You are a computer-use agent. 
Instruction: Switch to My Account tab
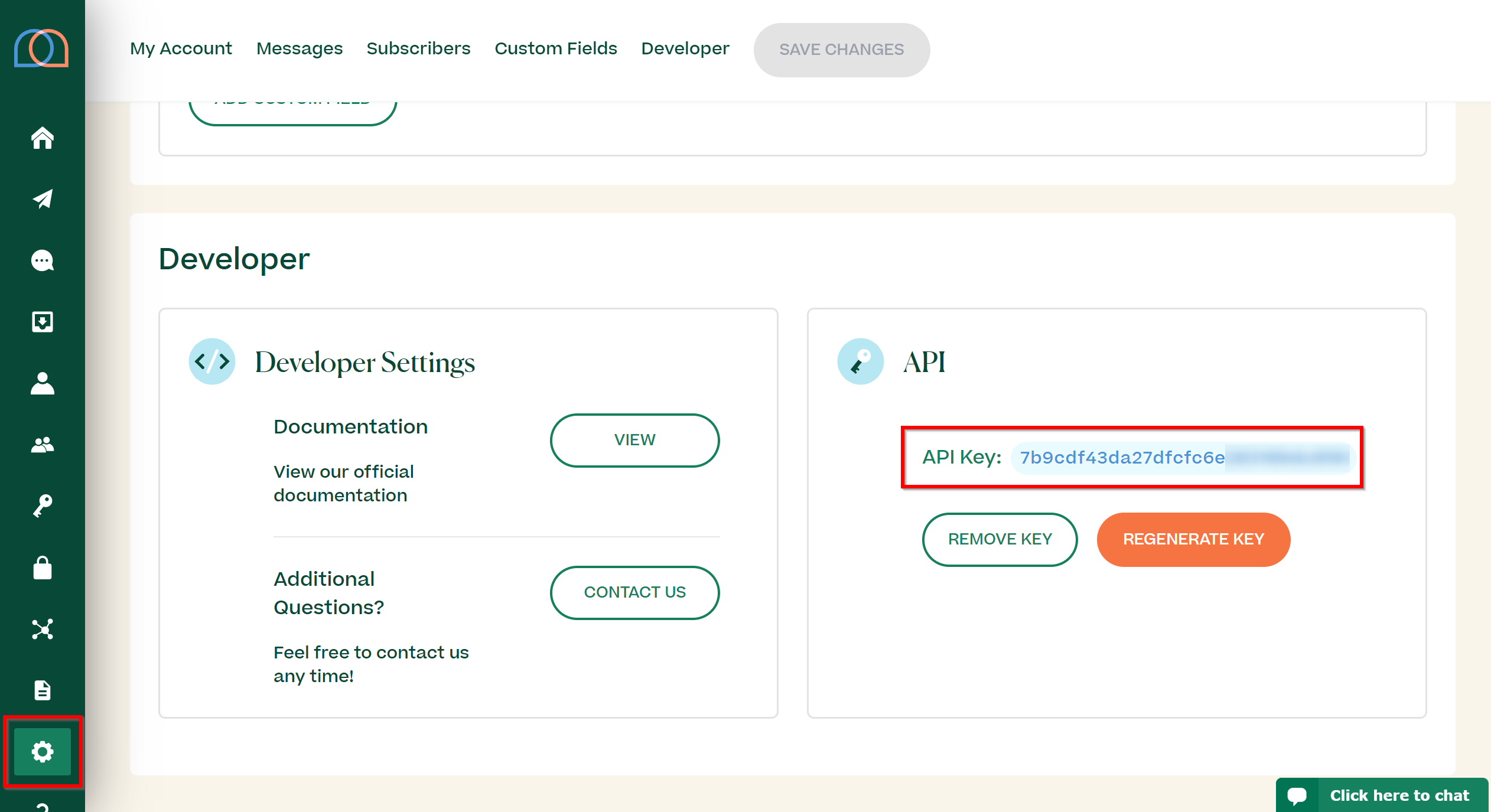(x=181, y=48)
